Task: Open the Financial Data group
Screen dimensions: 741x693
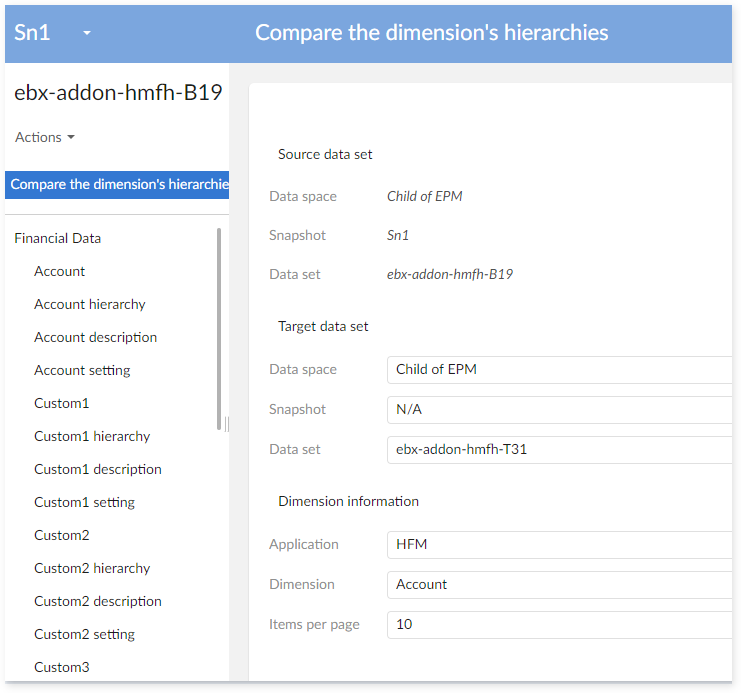Action: (57, 238)
